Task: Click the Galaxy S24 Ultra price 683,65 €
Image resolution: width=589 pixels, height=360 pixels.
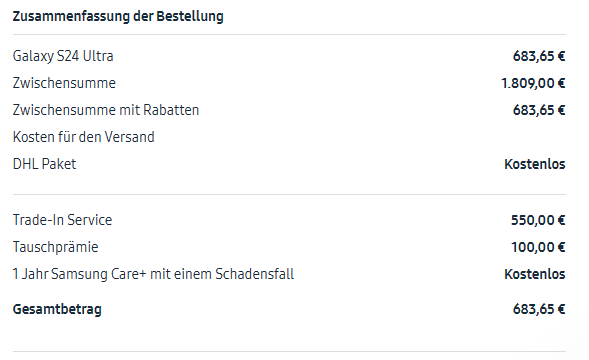Action: click(x=539, y=56)
